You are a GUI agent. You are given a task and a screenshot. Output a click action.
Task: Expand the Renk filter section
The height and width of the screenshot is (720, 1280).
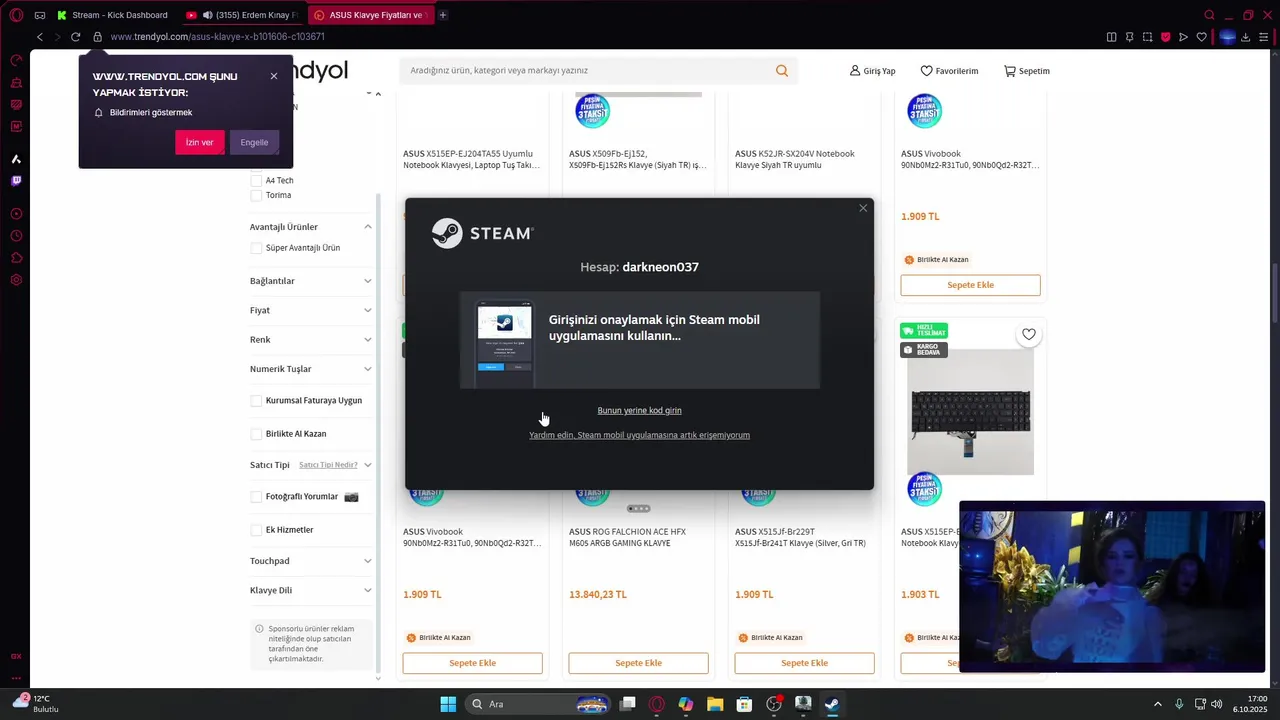click(x=367, y=340)
